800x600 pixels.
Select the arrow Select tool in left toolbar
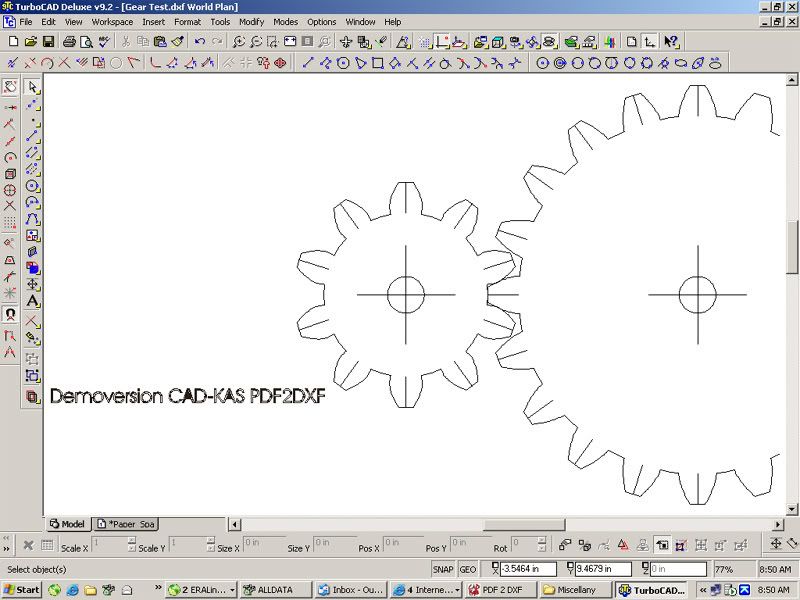click(x=33, y=87)
